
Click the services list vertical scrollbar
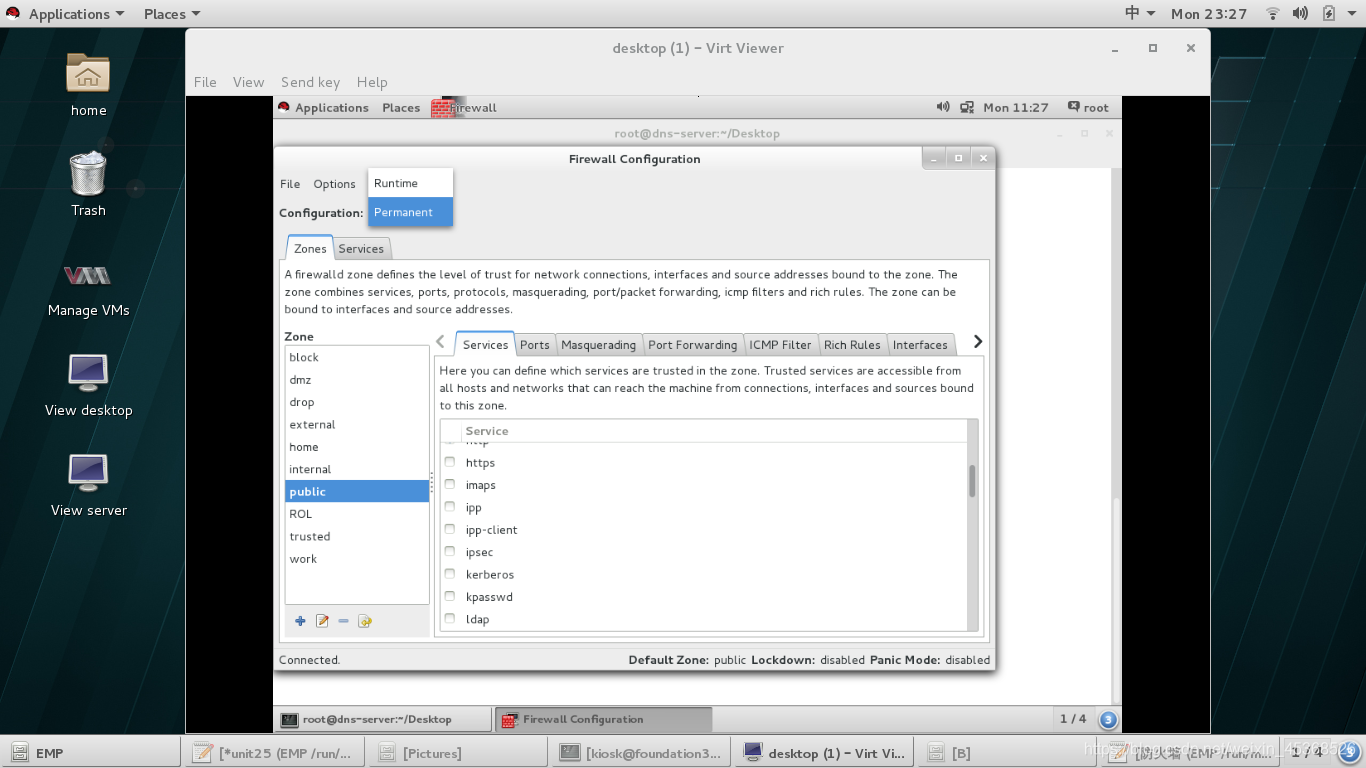[x=972, y=481]
